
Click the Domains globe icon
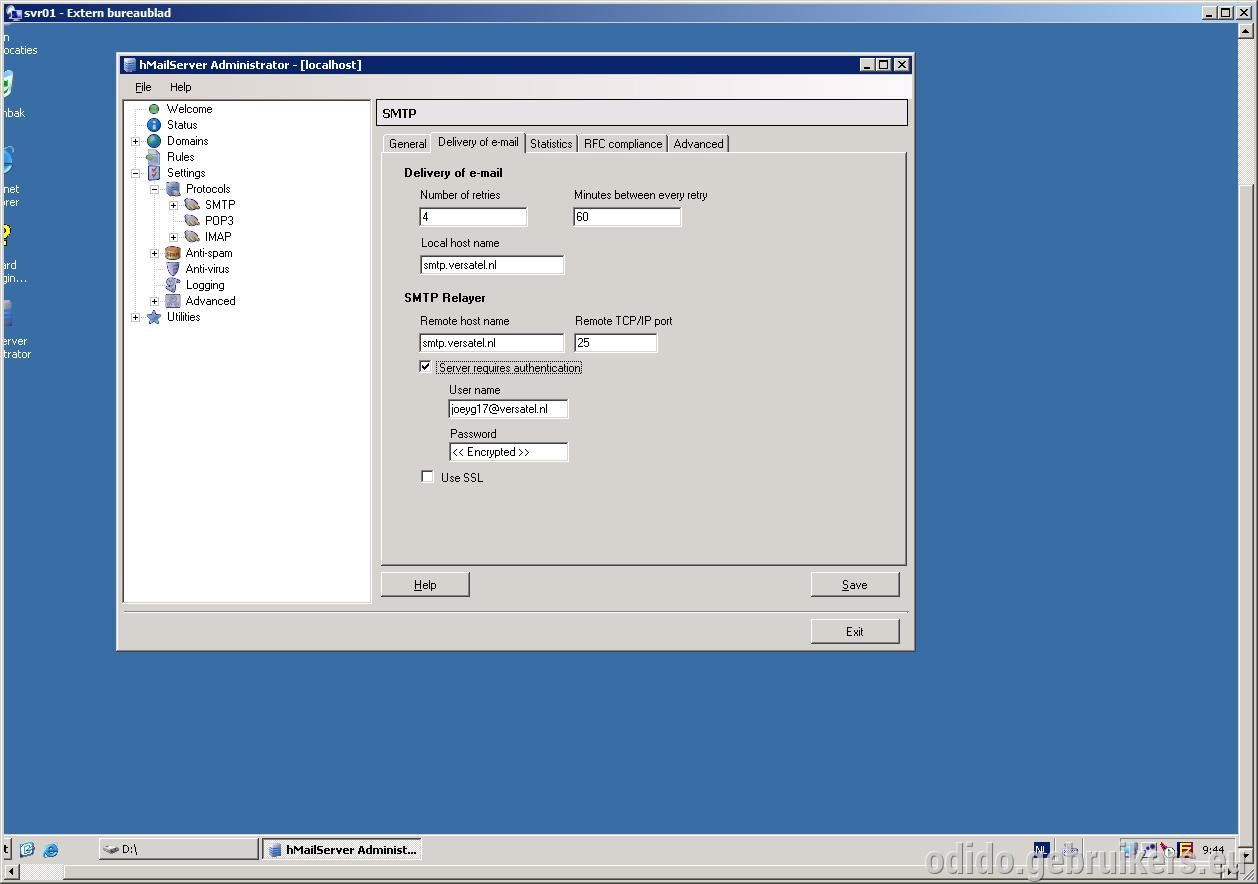tap(154, 141)
